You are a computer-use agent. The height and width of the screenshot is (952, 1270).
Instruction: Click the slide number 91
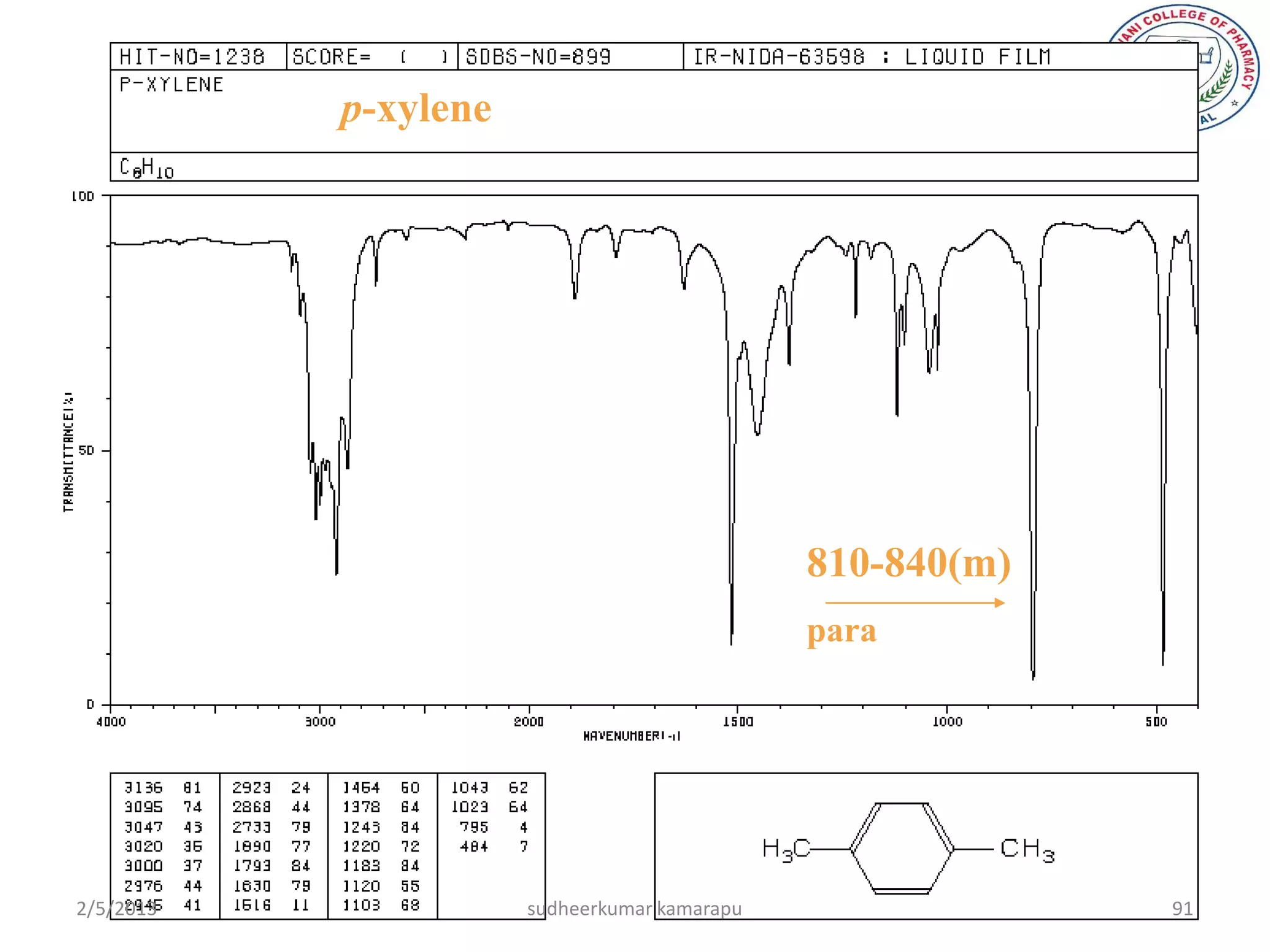pos(1183,909)
